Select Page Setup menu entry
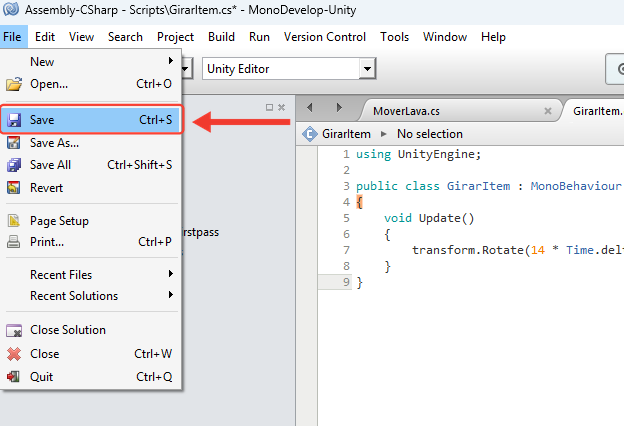Screen dimensions: 624x426 pos(91,221)
